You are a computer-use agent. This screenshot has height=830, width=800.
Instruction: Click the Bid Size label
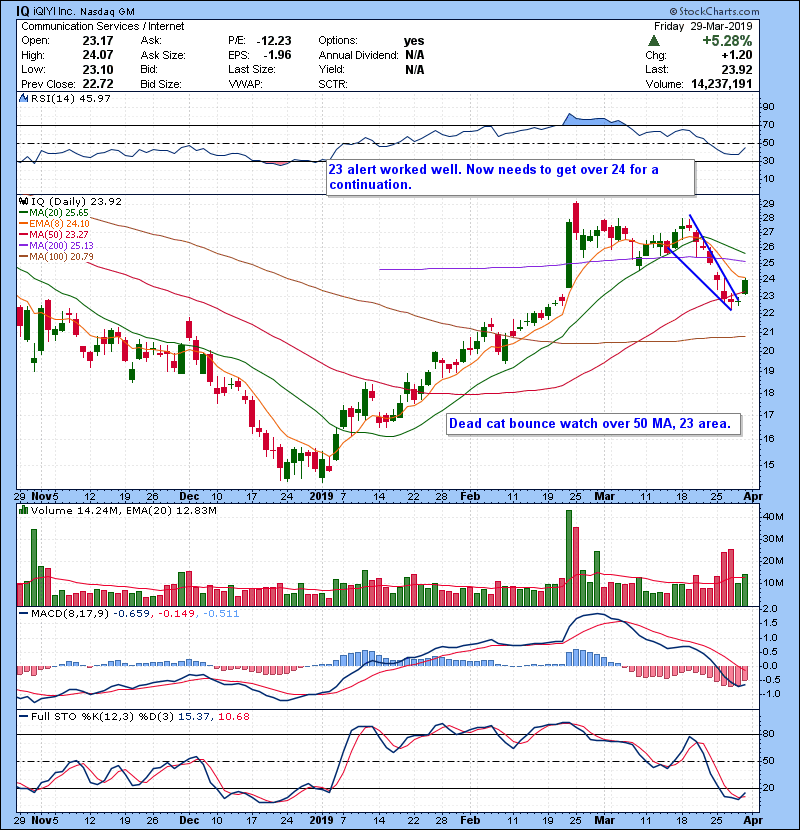(161, 84)
